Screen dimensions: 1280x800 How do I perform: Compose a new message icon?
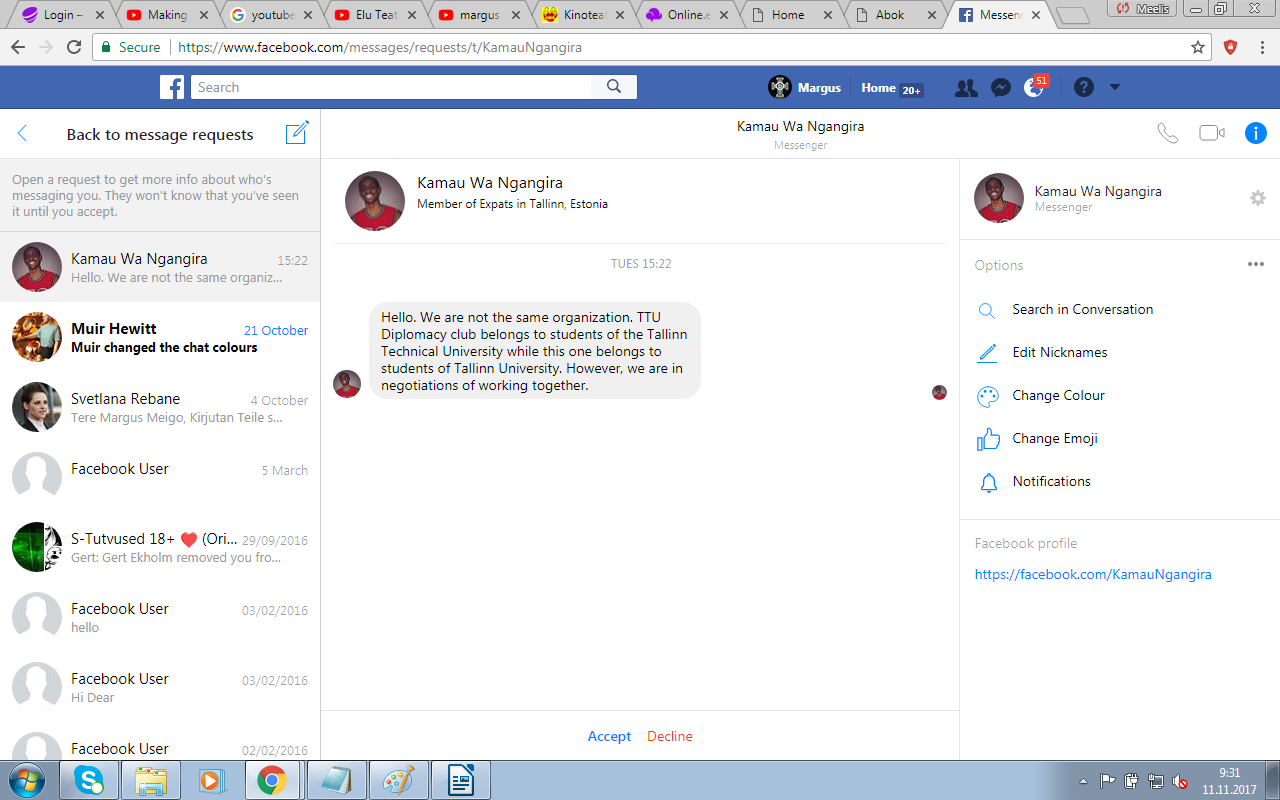(297, 133)
